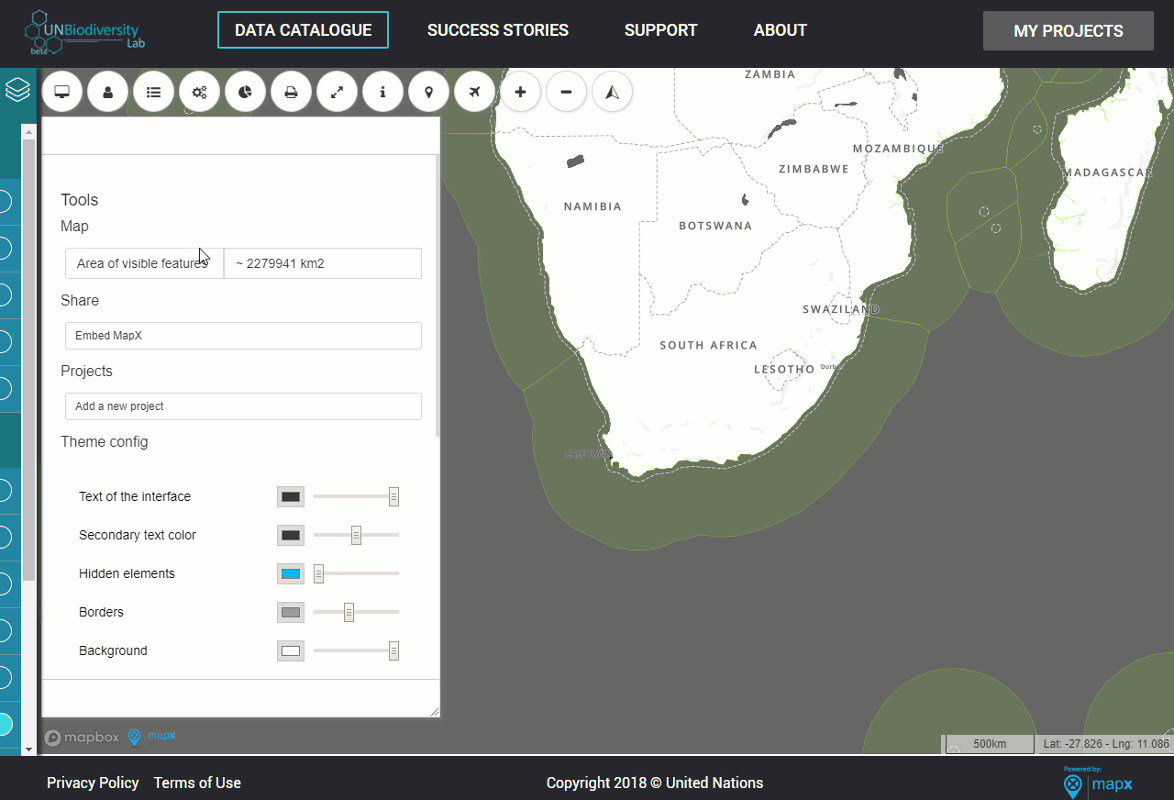
Task: Open the Secondary text color swatch
Action: (x=291, y=535)
